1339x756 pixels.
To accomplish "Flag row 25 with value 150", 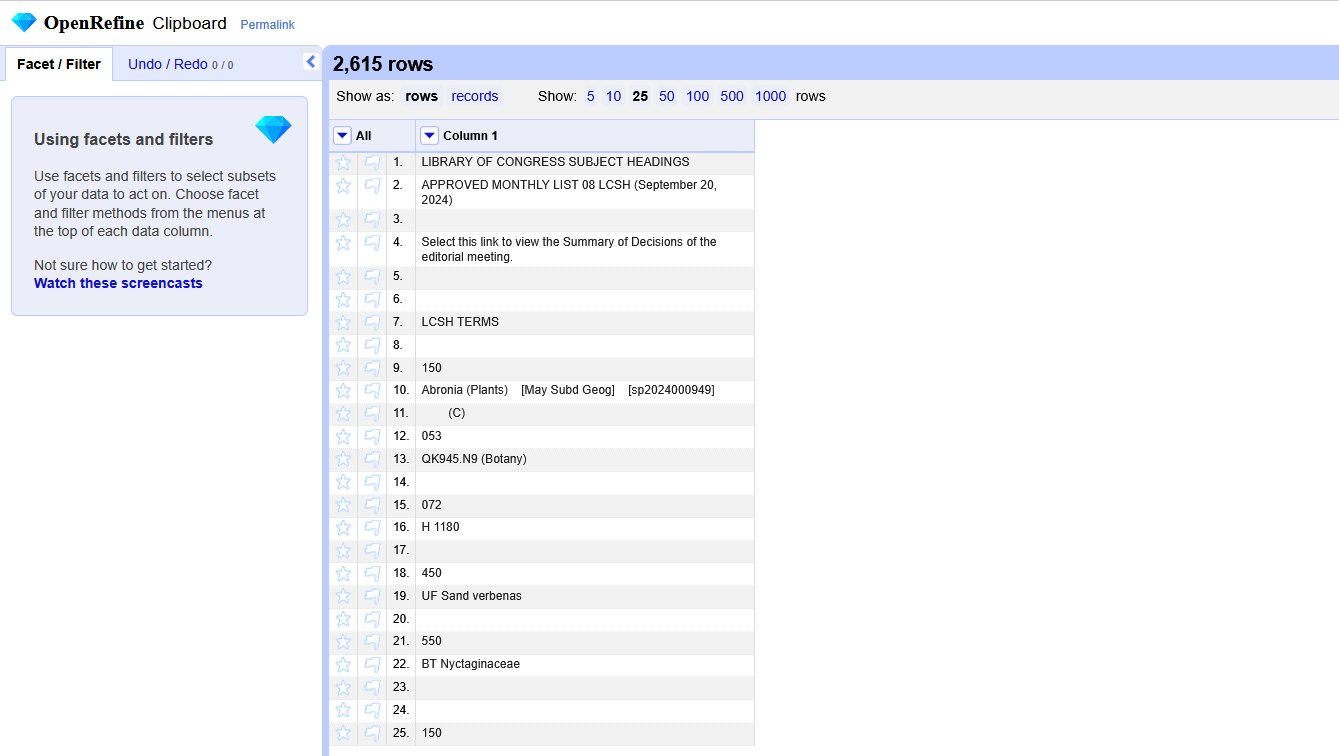I will click(x=372, y=733).
